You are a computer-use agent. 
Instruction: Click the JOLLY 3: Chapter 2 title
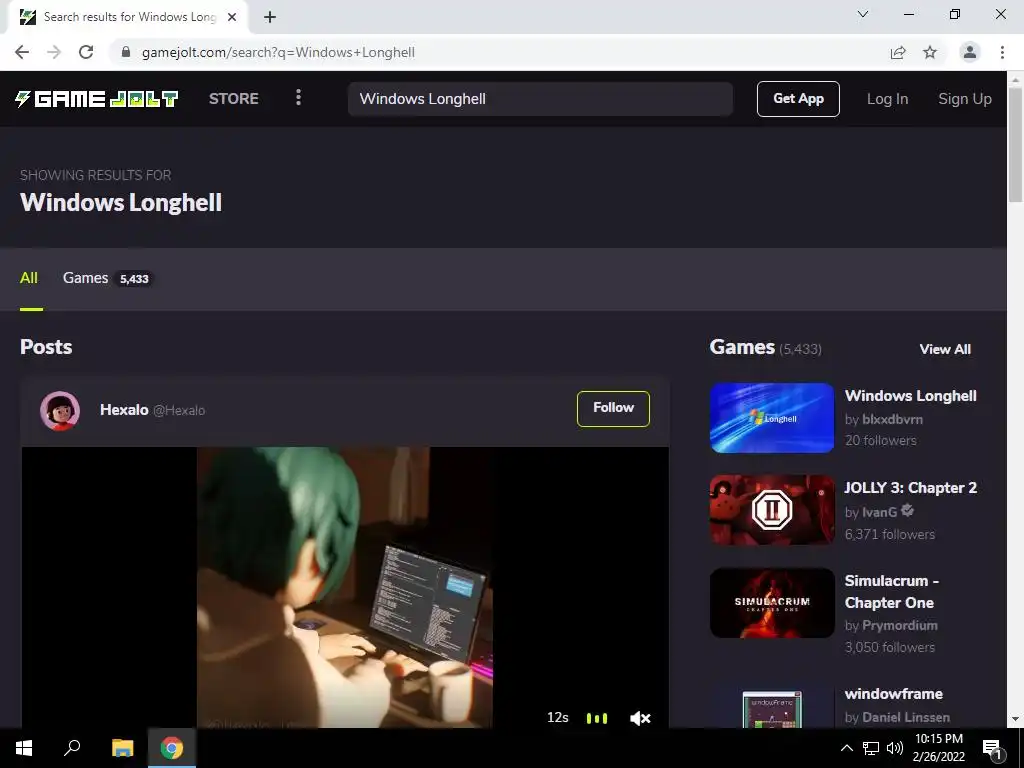pyautogui.click(x=910, y=488)
